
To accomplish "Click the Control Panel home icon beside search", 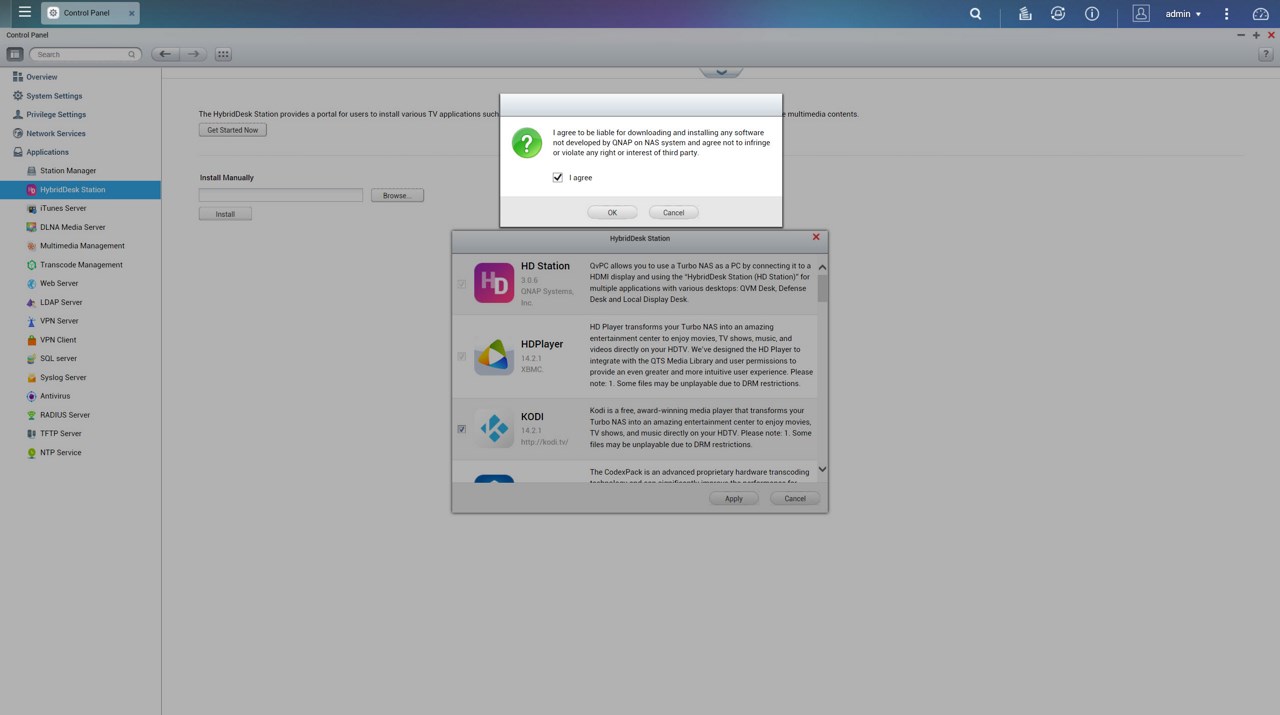I will [x=15, y=54].
